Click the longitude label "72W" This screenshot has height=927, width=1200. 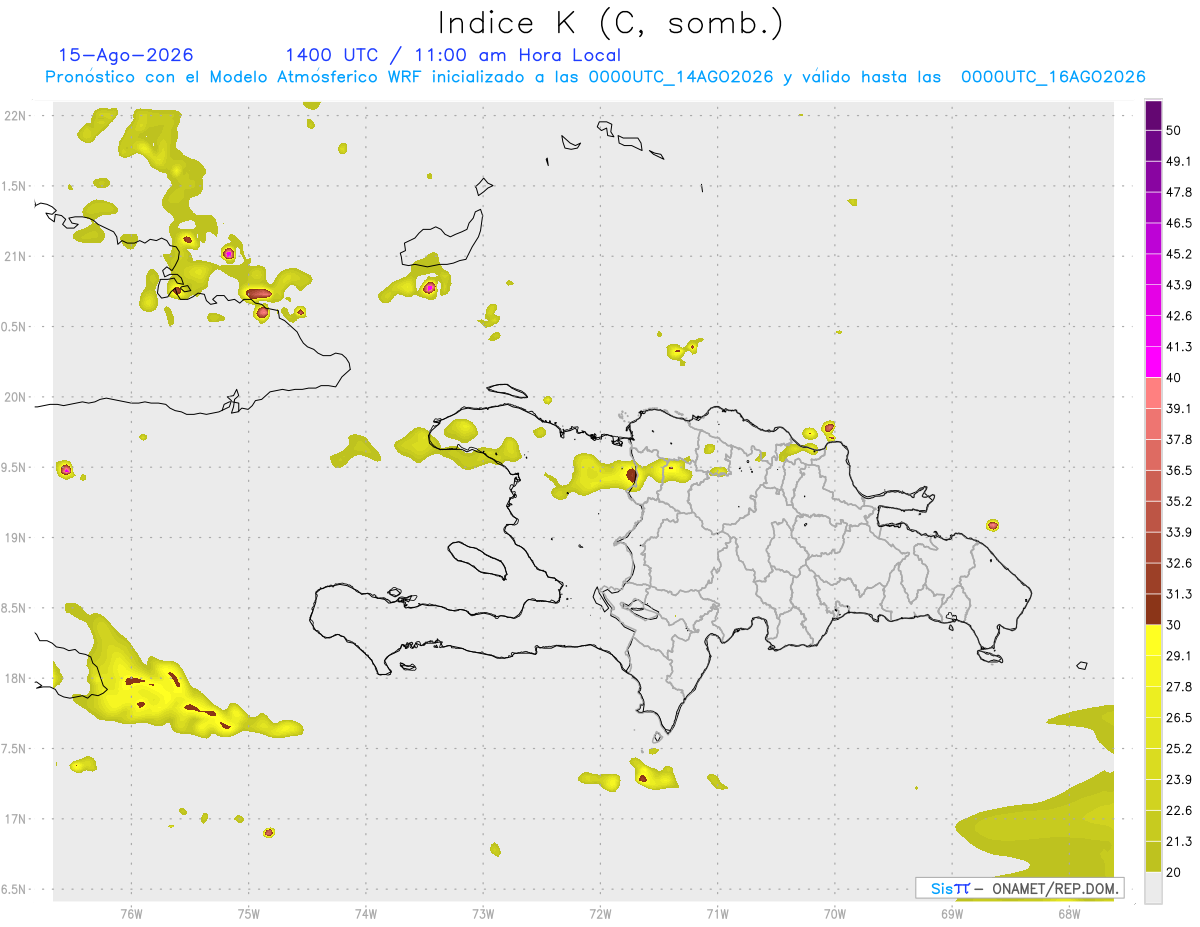600,912
